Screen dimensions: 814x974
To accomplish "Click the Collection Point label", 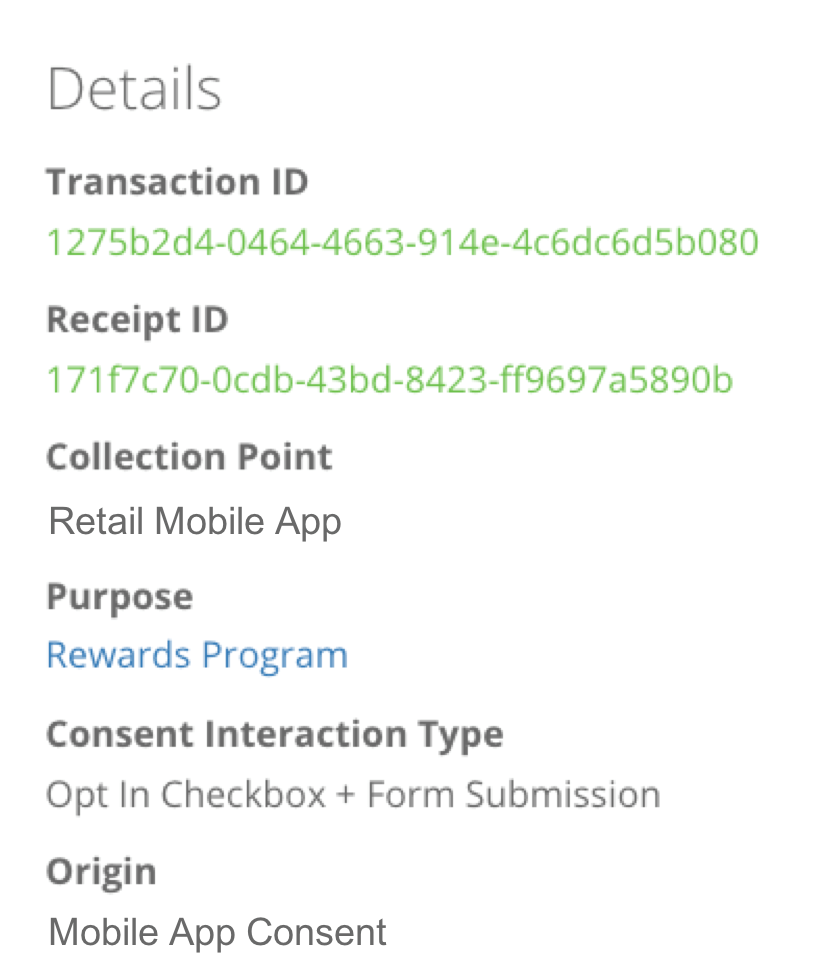I will [x=190, y=457].
